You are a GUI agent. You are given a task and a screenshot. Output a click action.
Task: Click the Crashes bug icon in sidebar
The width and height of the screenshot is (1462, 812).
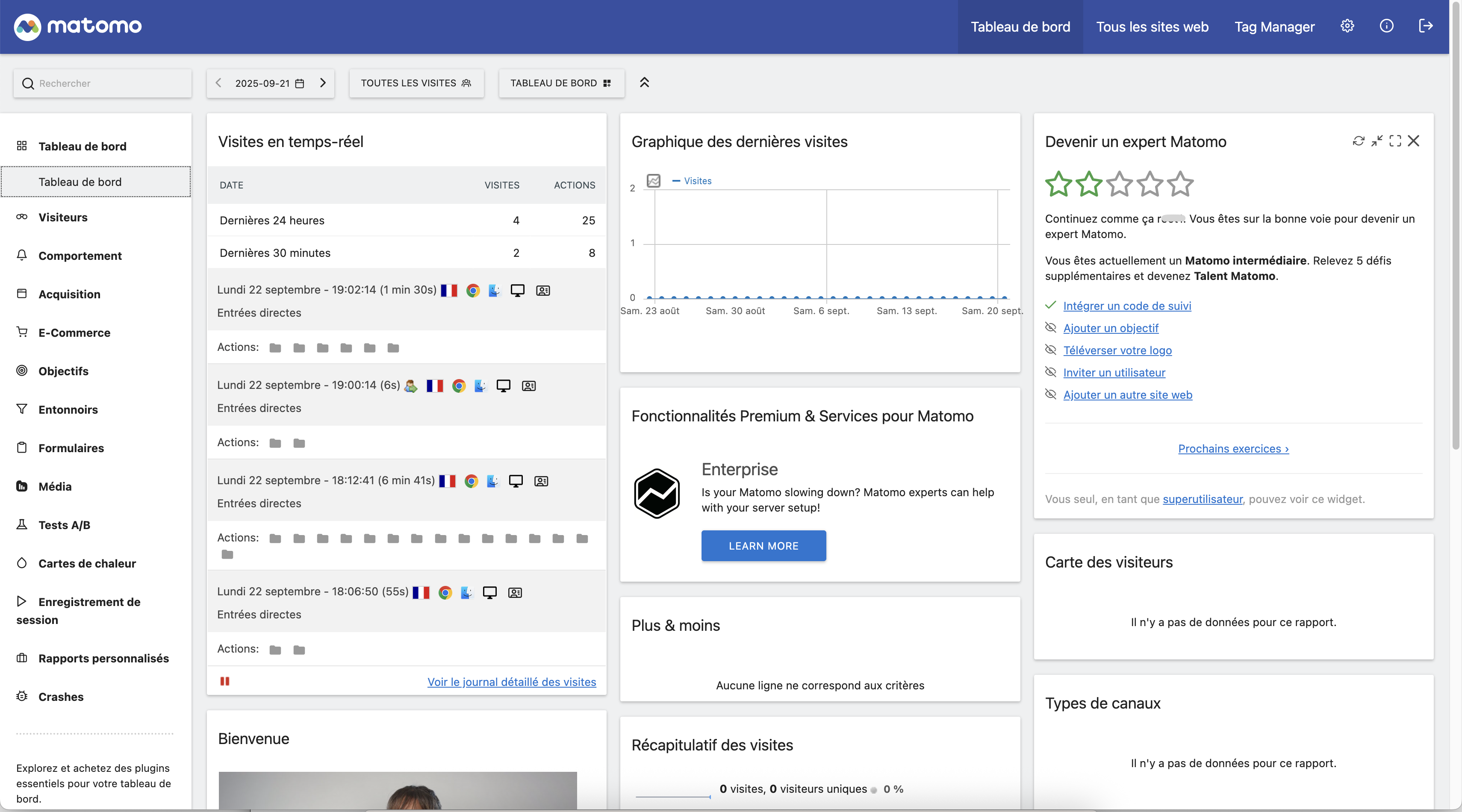coord(21,696)
